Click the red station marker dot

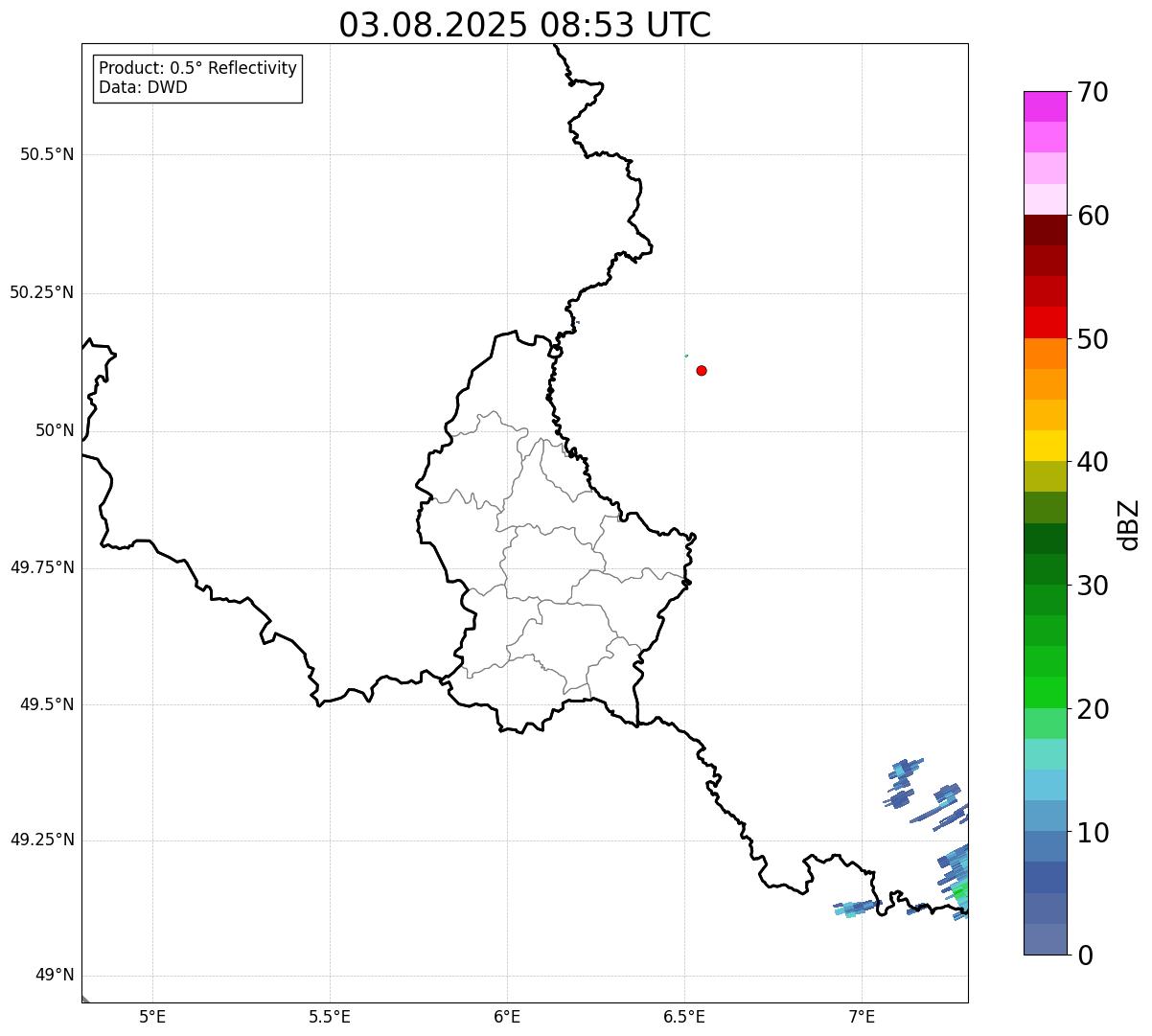point(702,370)
